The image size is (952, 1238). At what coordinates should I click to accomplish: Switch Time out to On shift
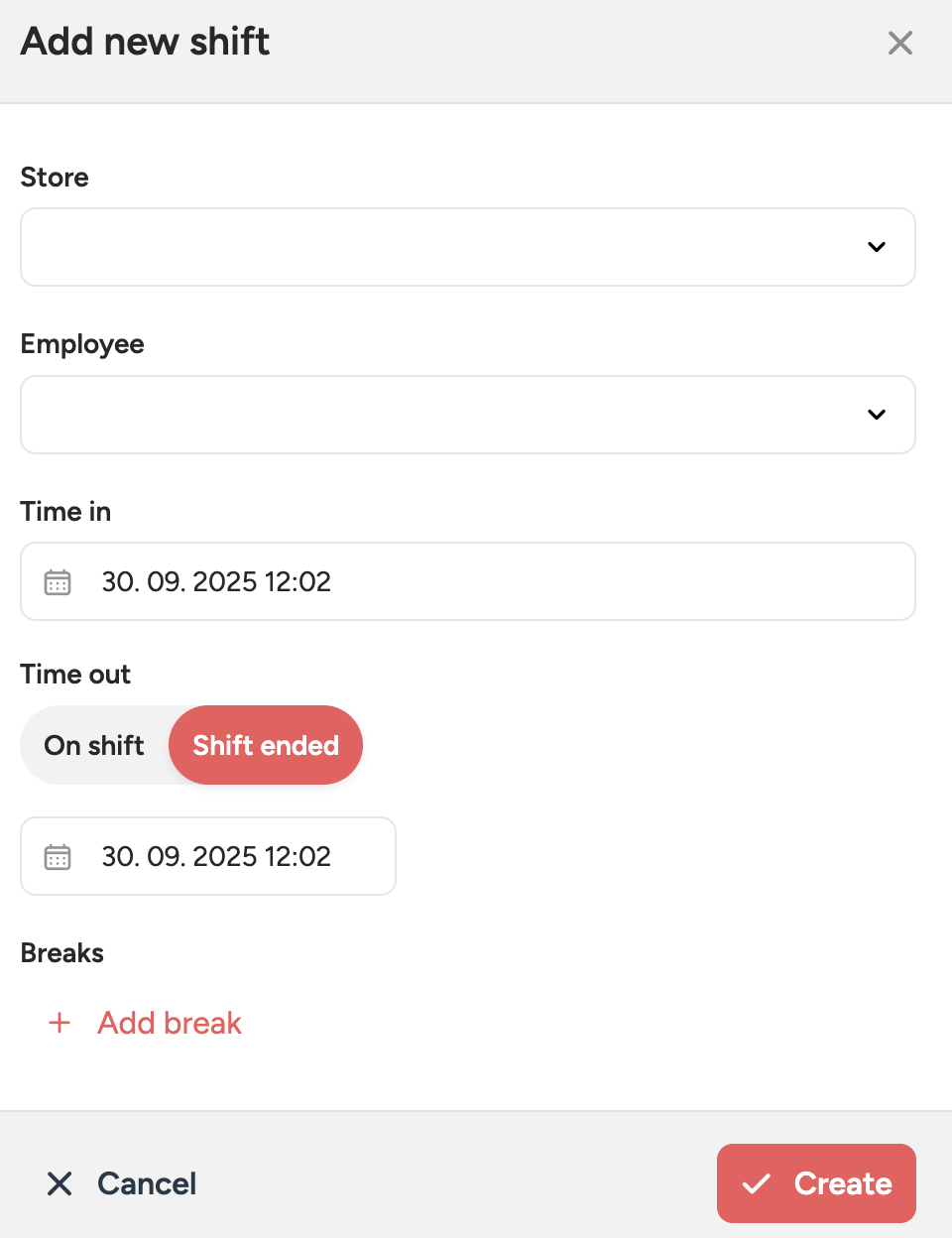pyautogui.click(x=94, y=745)
